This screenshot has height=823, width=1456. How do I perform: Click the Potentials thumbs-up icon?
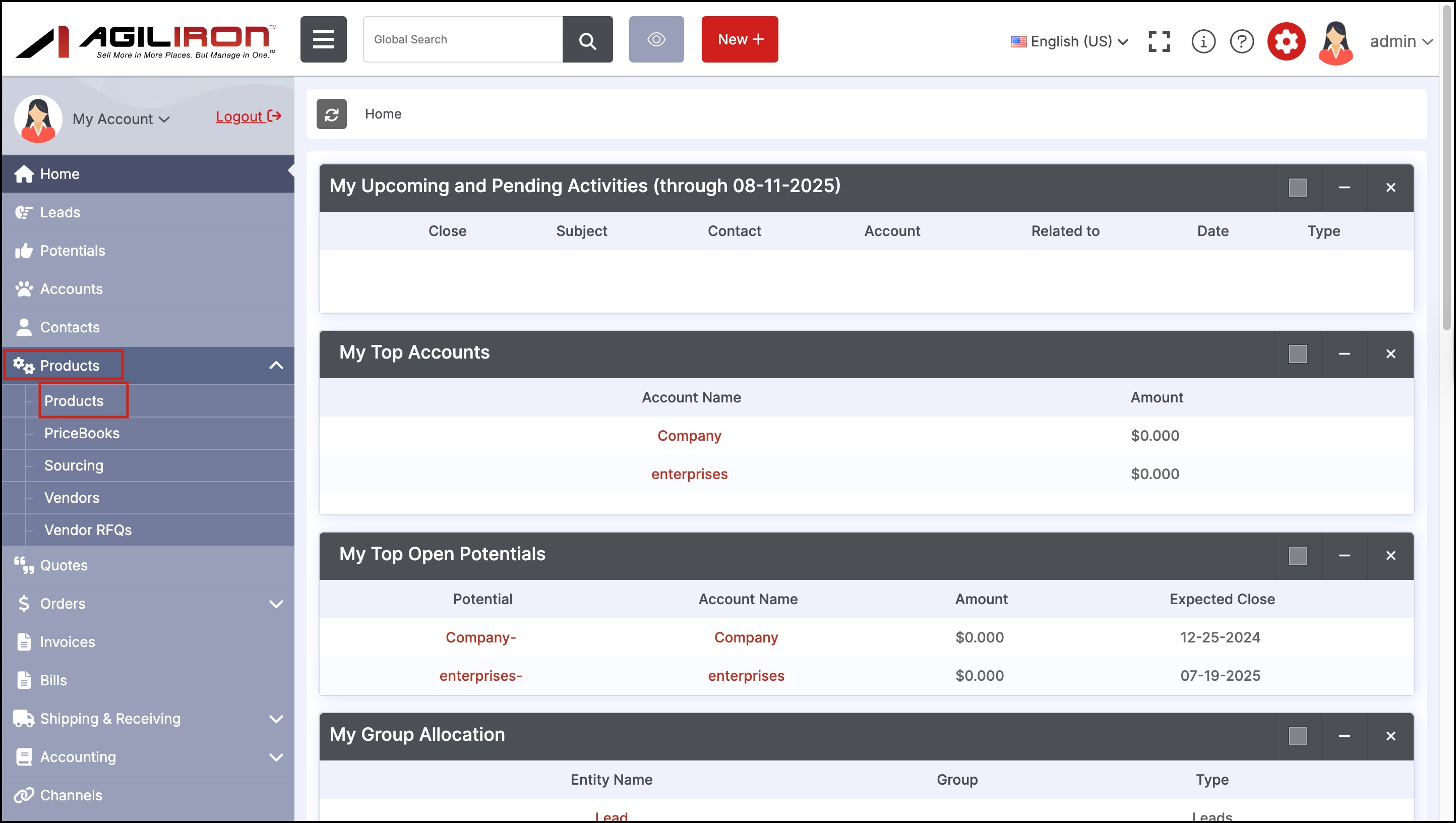pyautogui.click(x=24, y=251)
